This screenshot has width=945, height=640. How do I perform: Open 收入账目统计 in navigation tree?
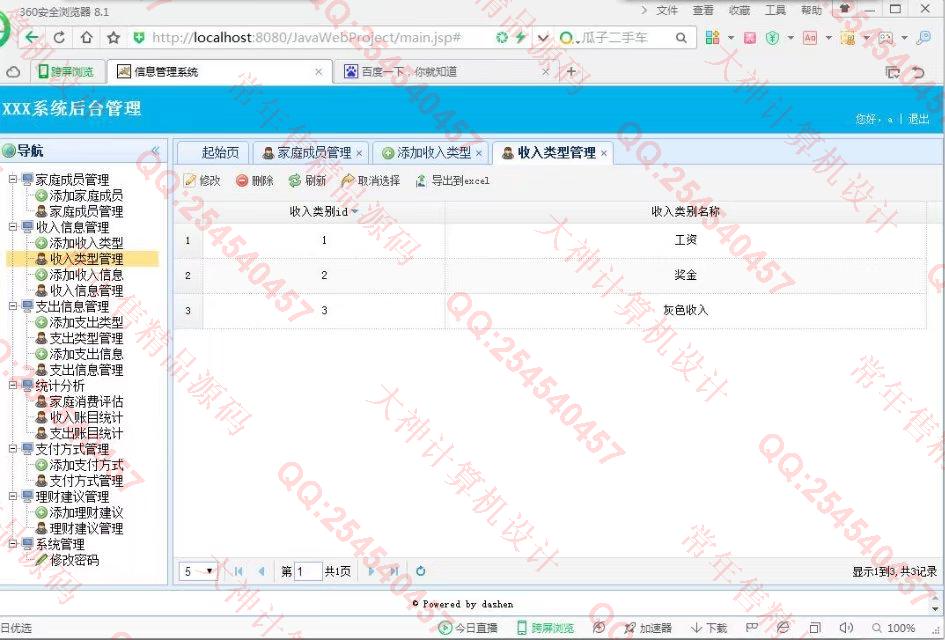point(86,417)
